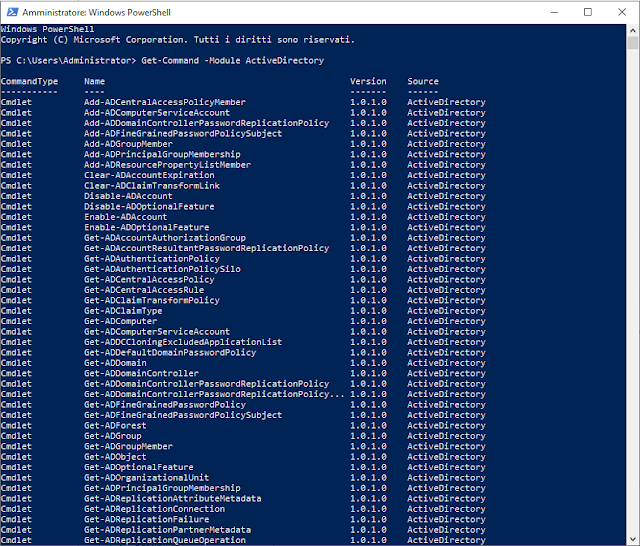Select 'Add-ADComputerServiceAccount' cmdlet name
This screenshot has height=546, width=640.
157,113
